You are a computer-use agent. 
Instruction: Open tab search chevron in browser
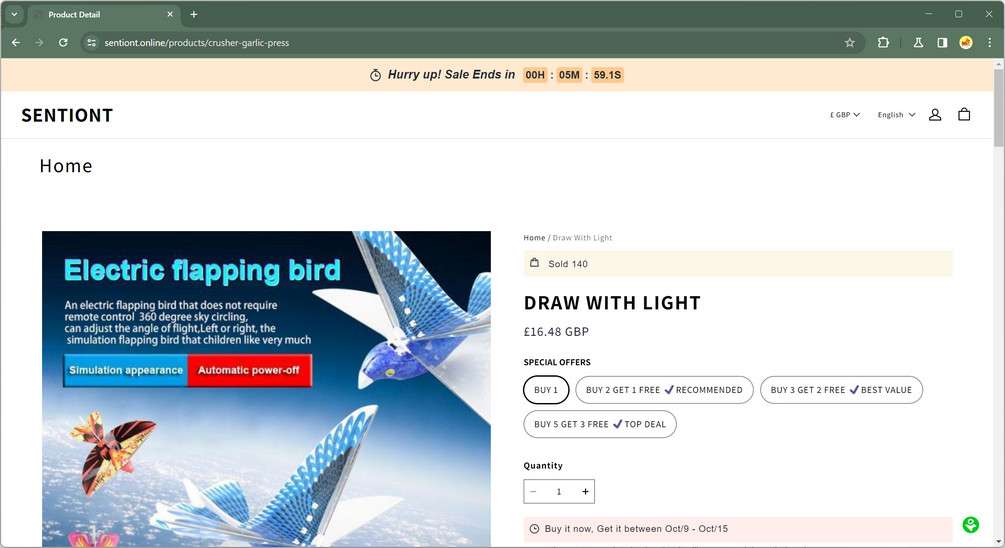pos(13,14)
